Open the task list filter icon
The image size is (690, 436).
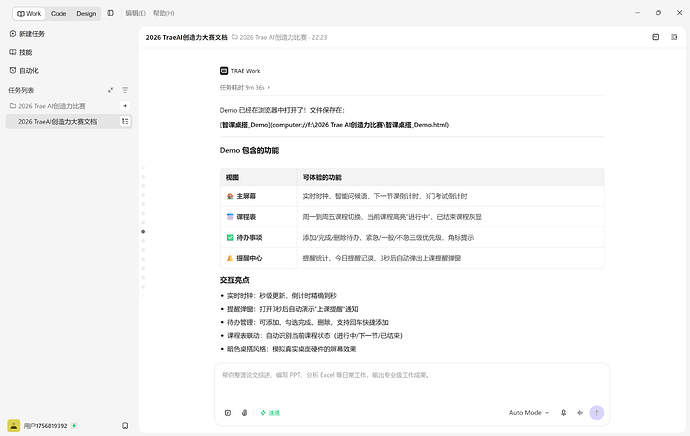click(x=125, y=90)
